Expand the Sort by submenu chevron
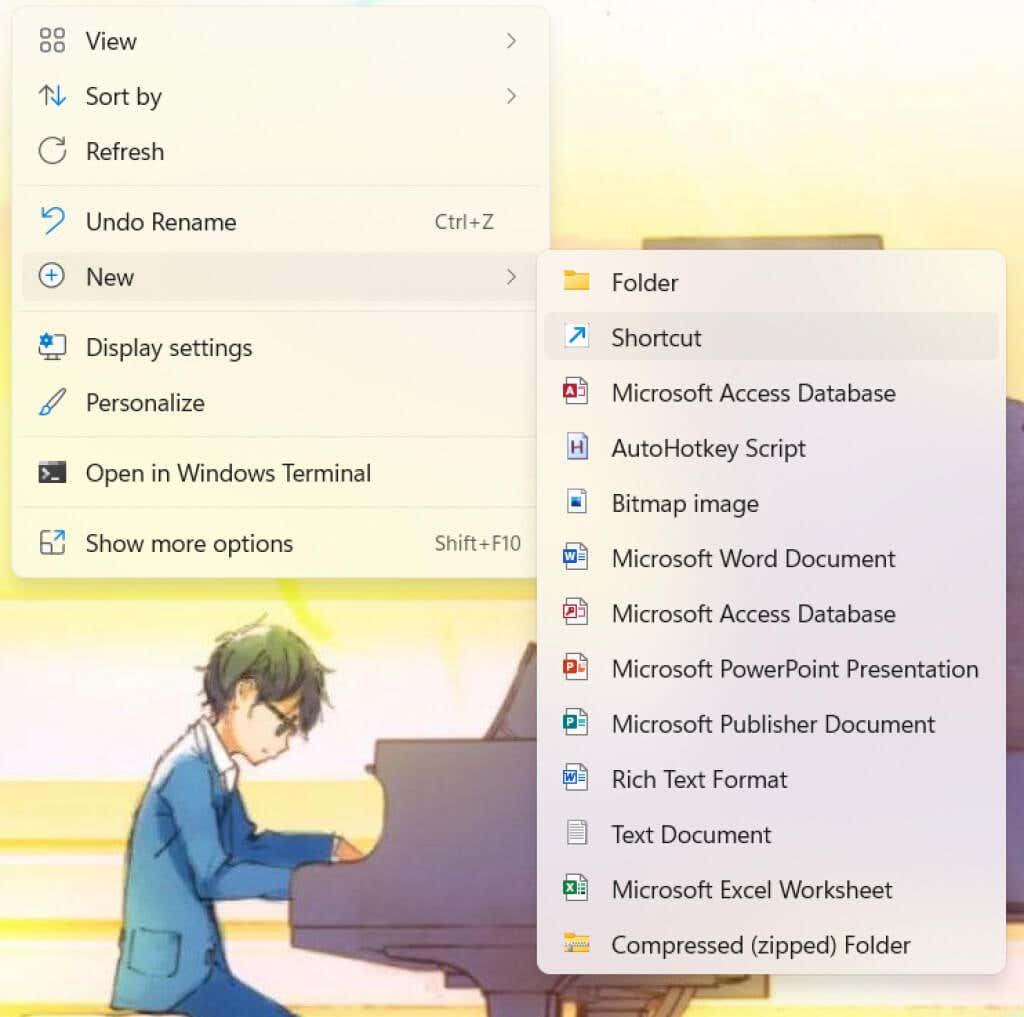1024x1017 pixels. tap(511, 97)
